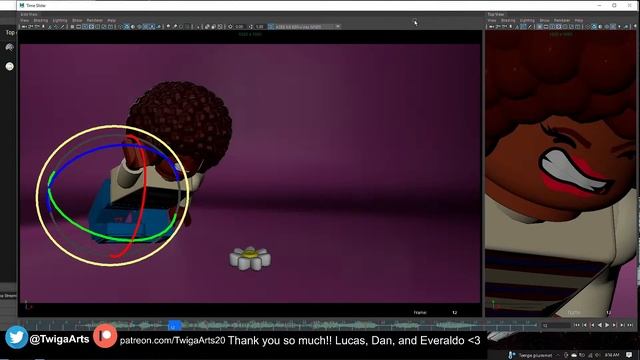Click X-Ray Joints icon in left viewport toolbar

tap(220, 27)
